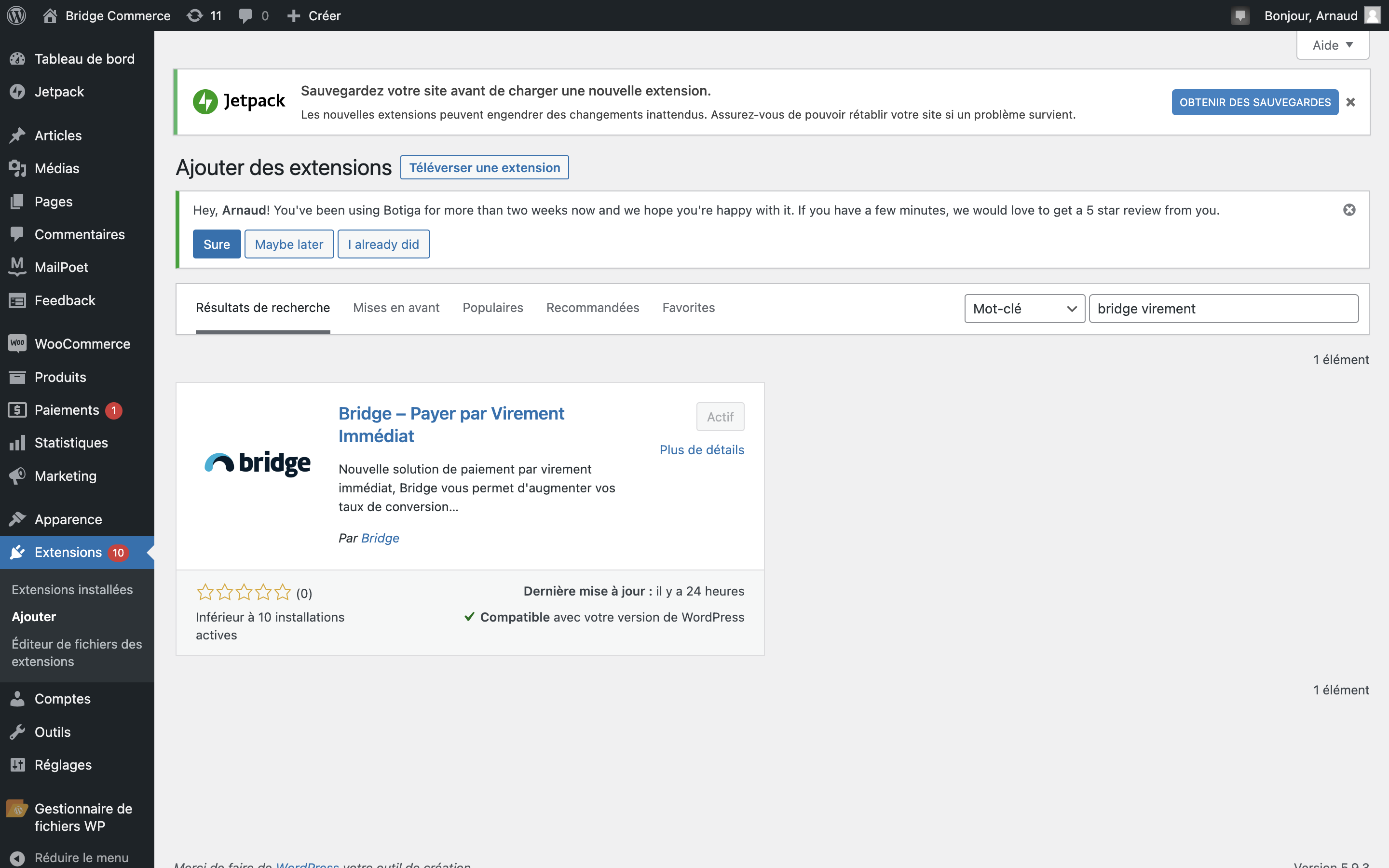This screenshot has width=1389, height=868.
Task: Click the Bridge plugin logo thumbnail
Action: click(x=258, y=463)
